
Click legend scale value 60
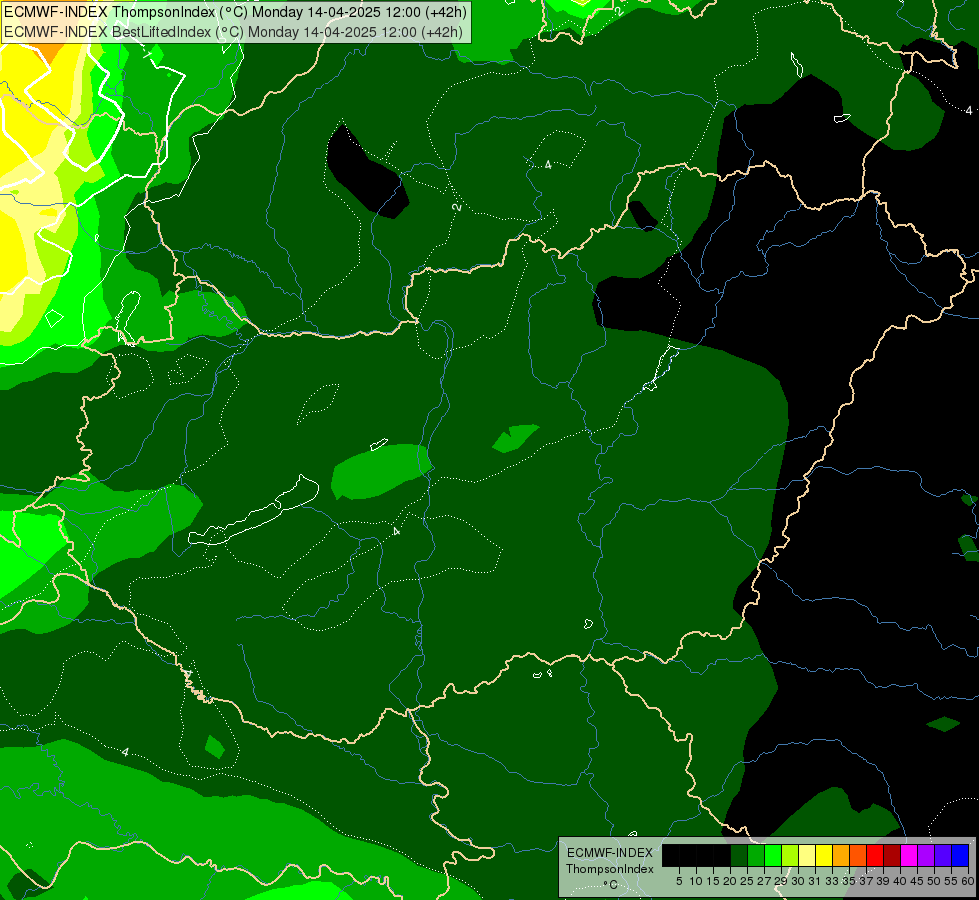[968, 881]
